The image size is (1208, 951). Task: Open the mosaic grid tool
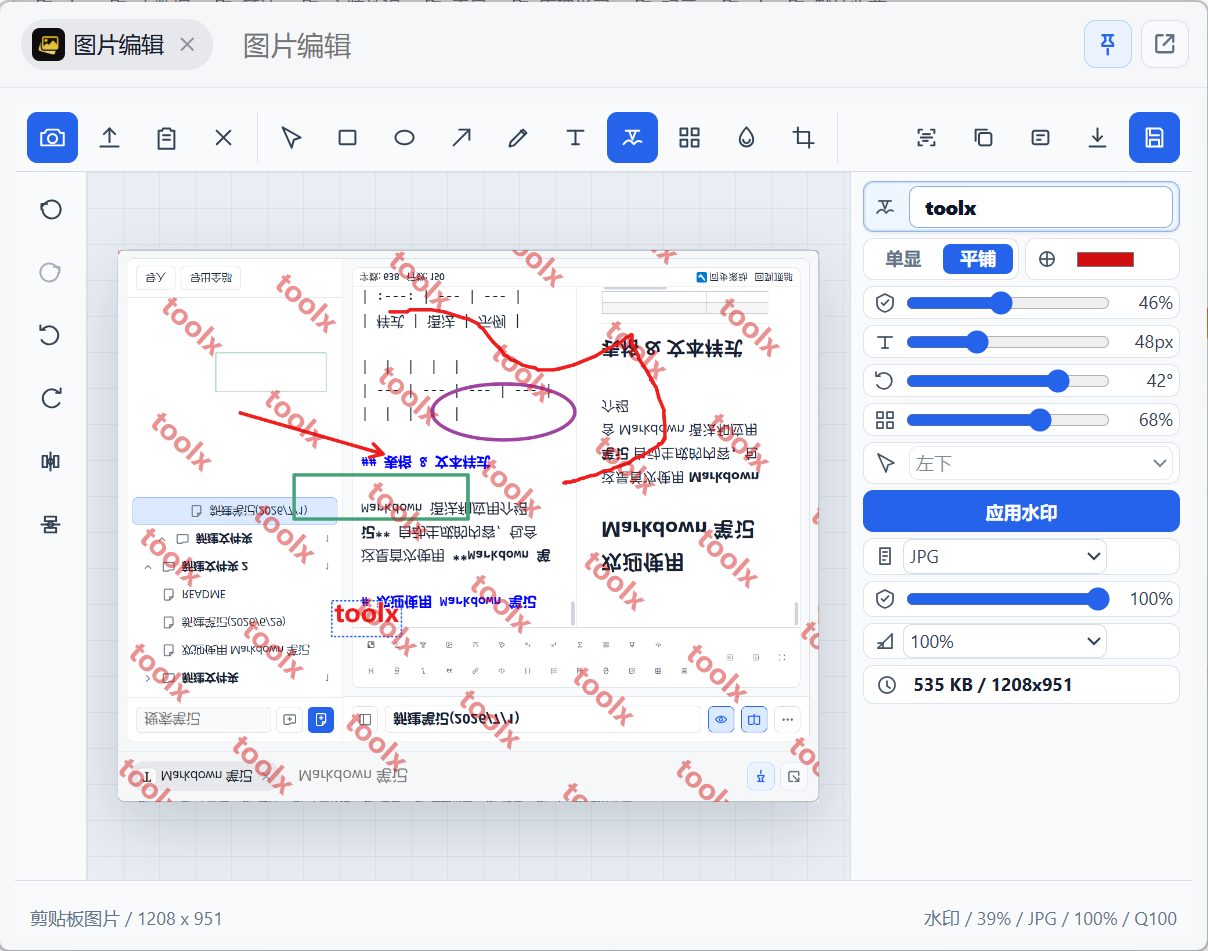pos(689,138)
